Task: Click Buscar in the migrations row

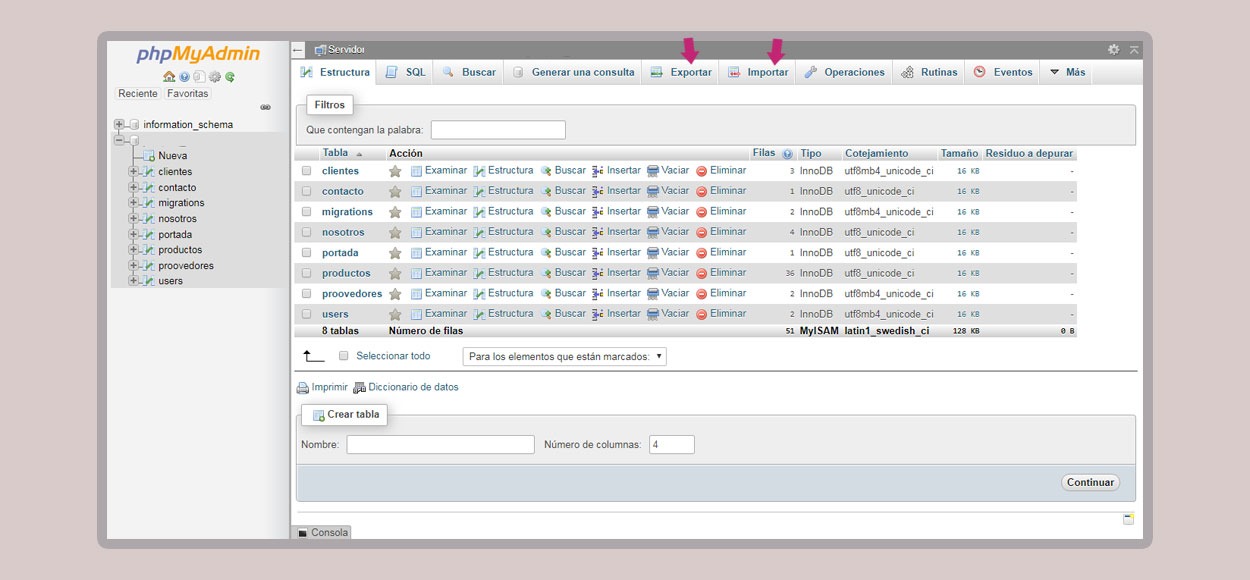Action: 563,212
